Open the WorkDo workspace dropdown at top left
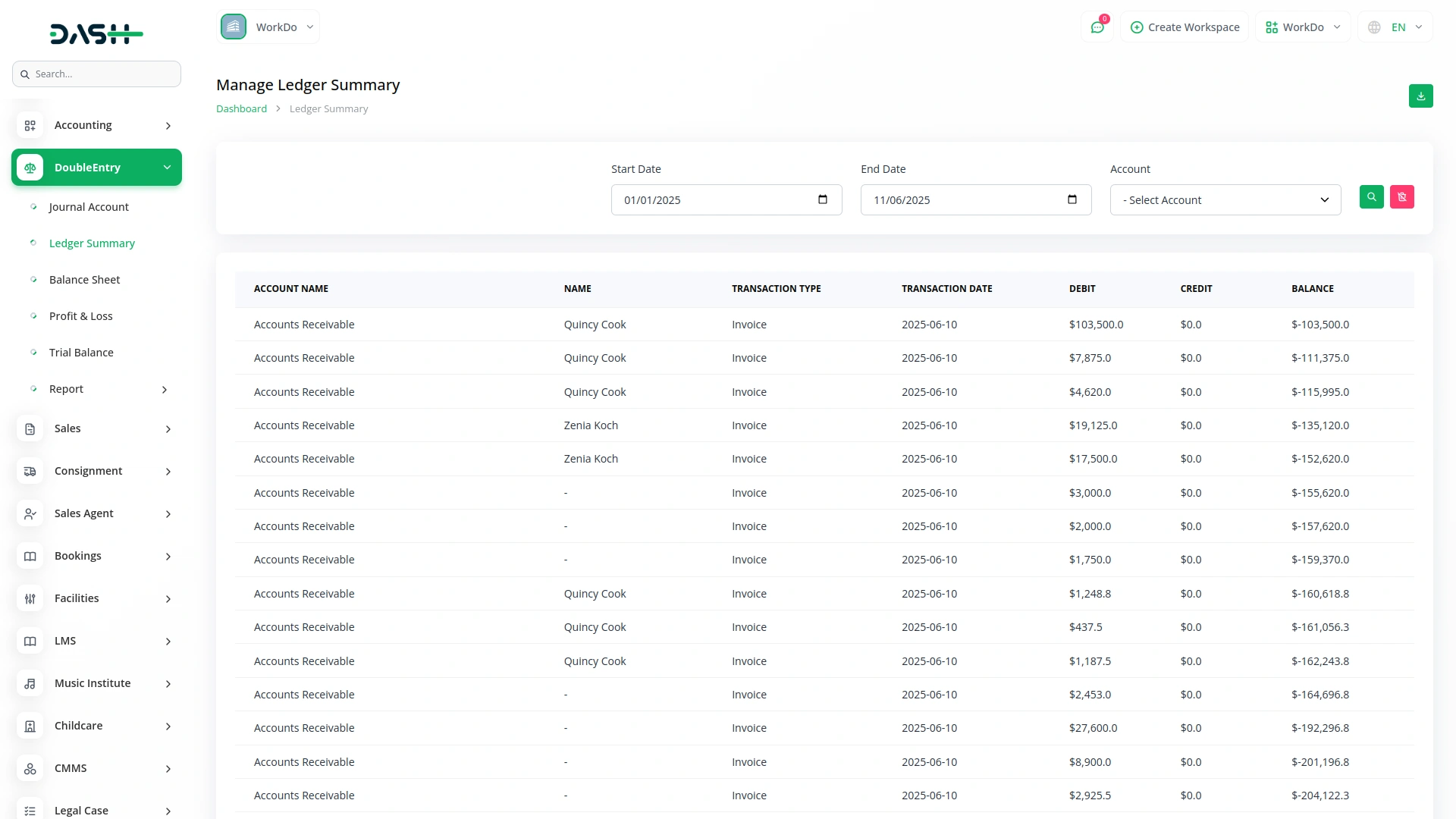The image size is (1456, 819). point(268,27)
